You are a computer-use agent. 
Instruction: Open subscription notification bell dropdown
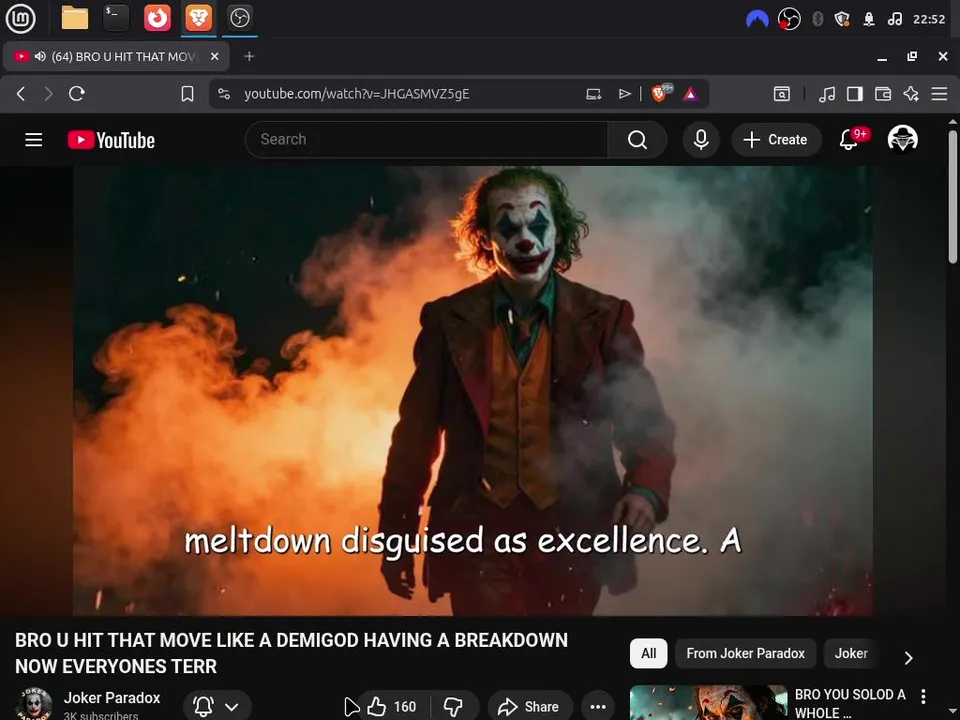[217, 707]
